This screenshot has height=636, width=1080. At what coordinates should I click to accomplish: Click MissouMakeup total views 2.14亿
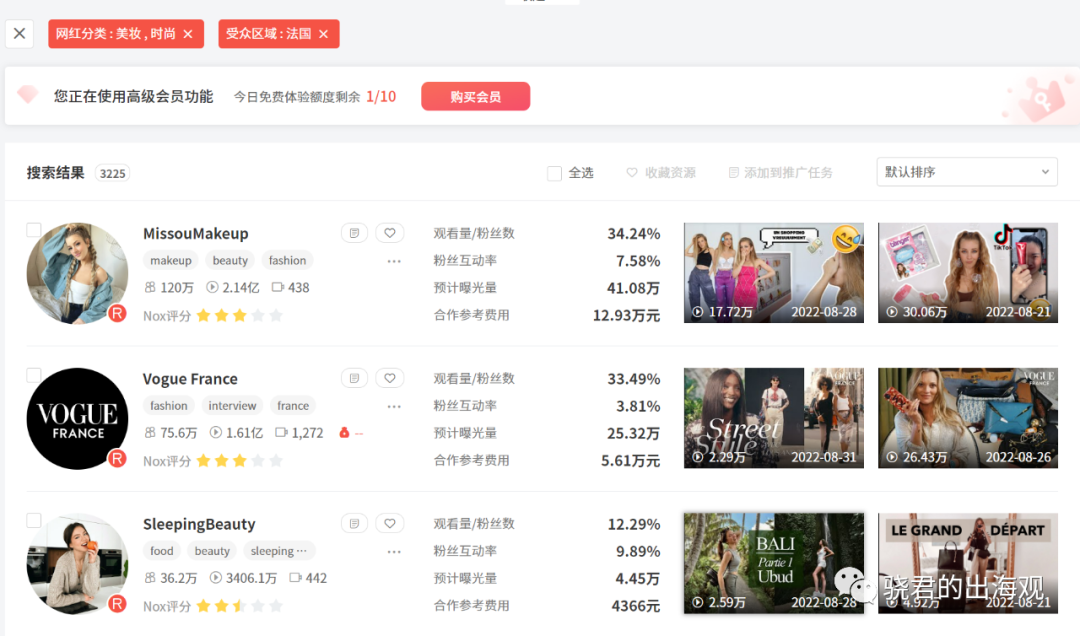pos(233,287)
